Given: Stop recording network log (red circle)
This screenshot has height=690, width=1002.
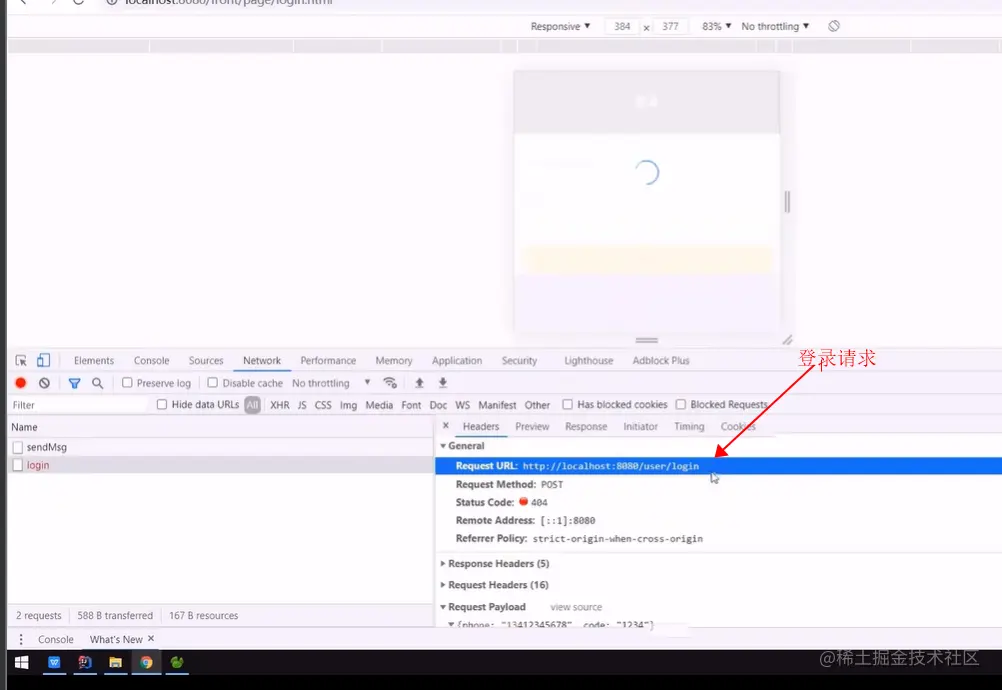Looking at the screenshot, I should point(20,383).
